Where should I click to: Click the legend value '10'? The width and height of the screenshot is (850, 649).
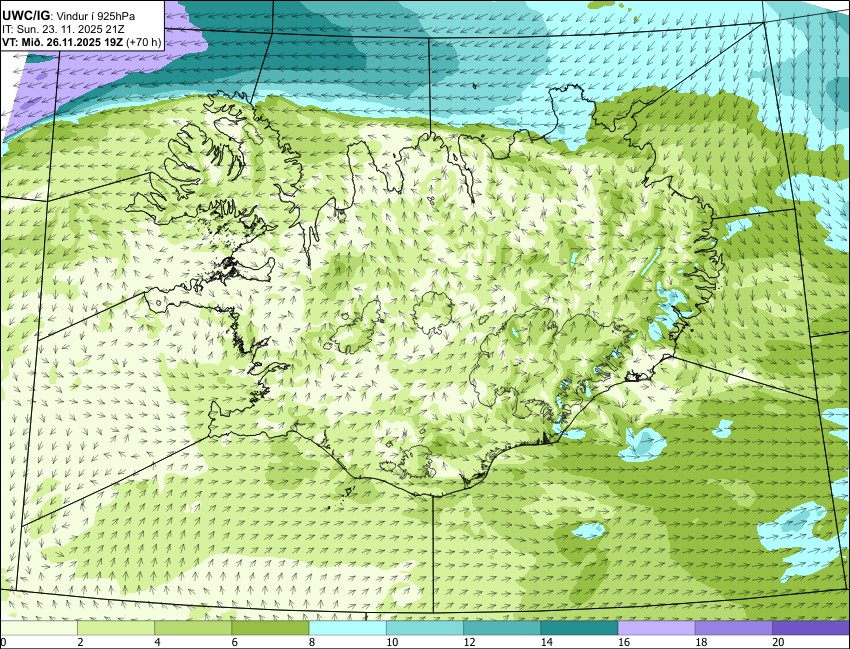coord(392,642)
